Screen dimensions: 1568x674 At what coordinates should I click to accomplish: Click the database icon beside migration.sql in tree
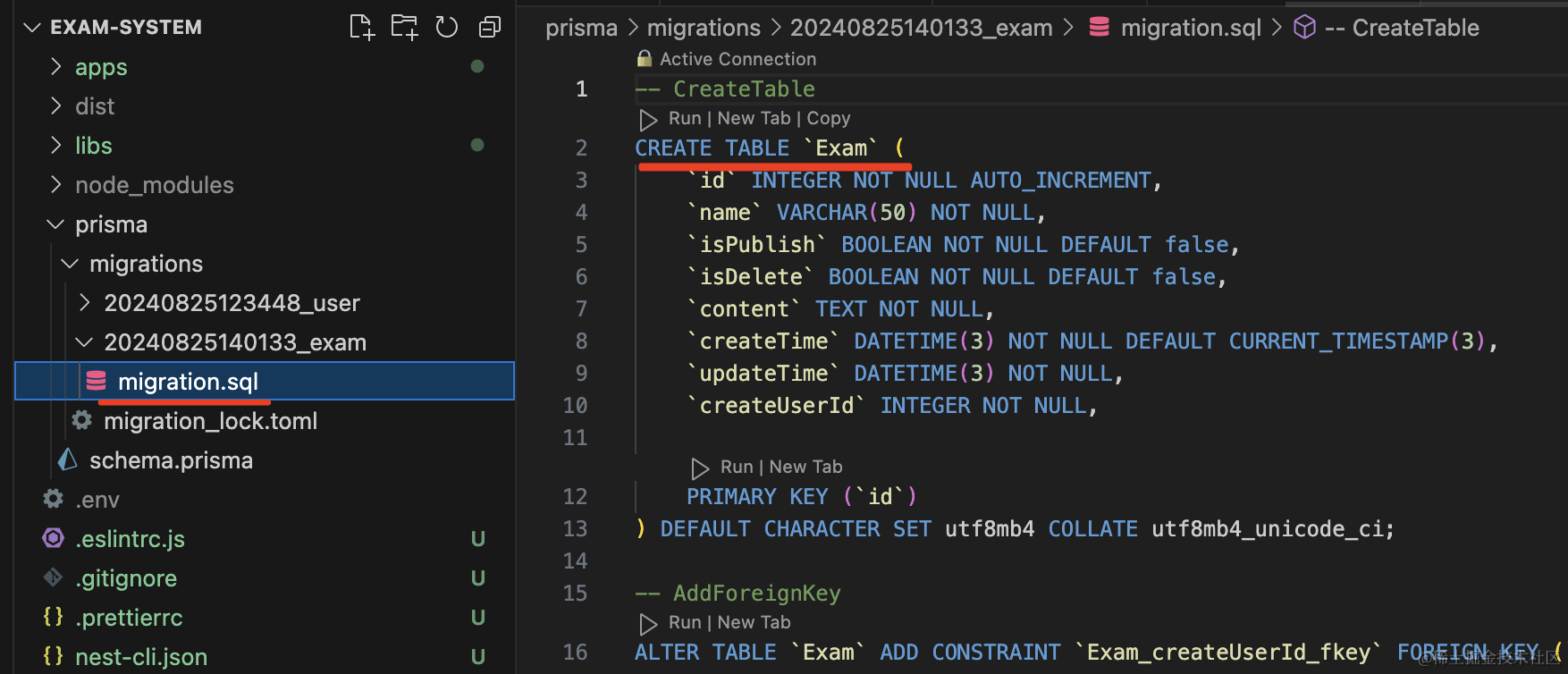pos(97,382)
